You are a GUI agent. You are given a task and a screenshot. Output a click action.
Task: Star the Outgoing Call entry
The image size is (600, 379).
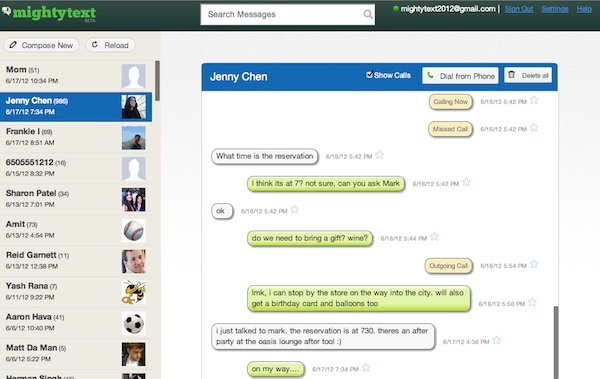point(534,264)
